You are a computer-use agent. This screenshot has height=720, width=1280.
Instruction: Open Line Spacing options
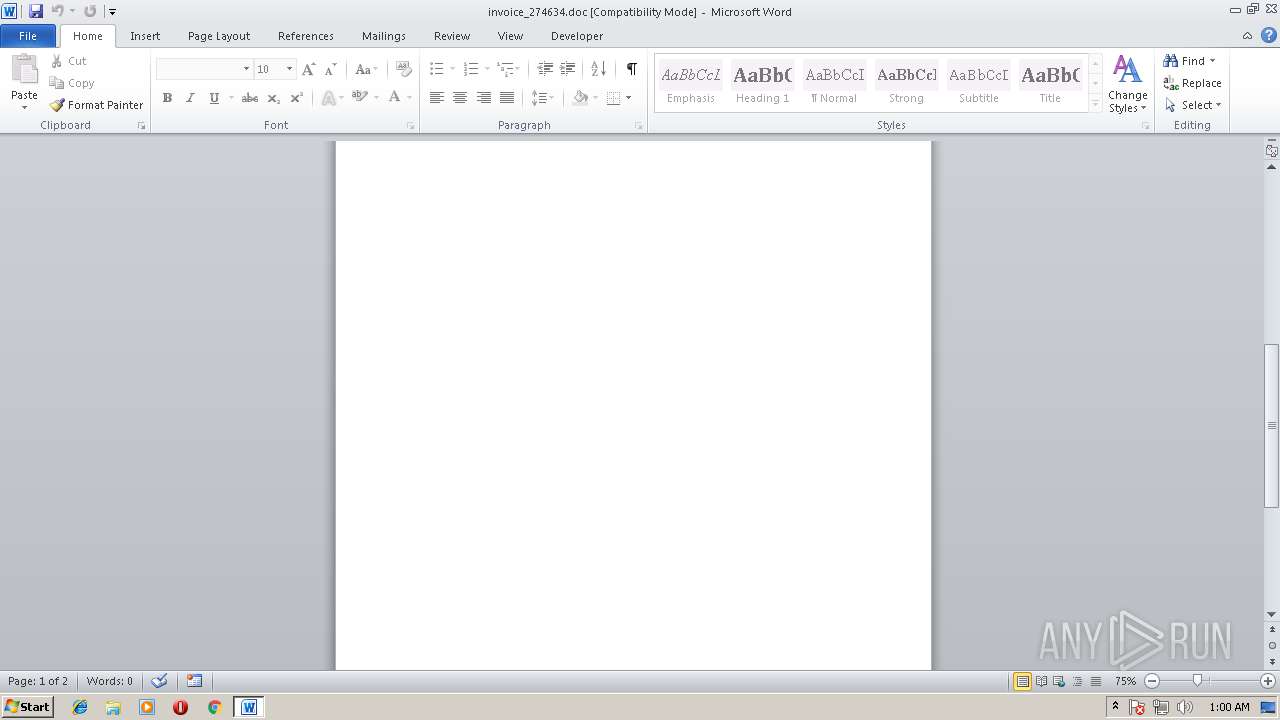pos(542,98)
